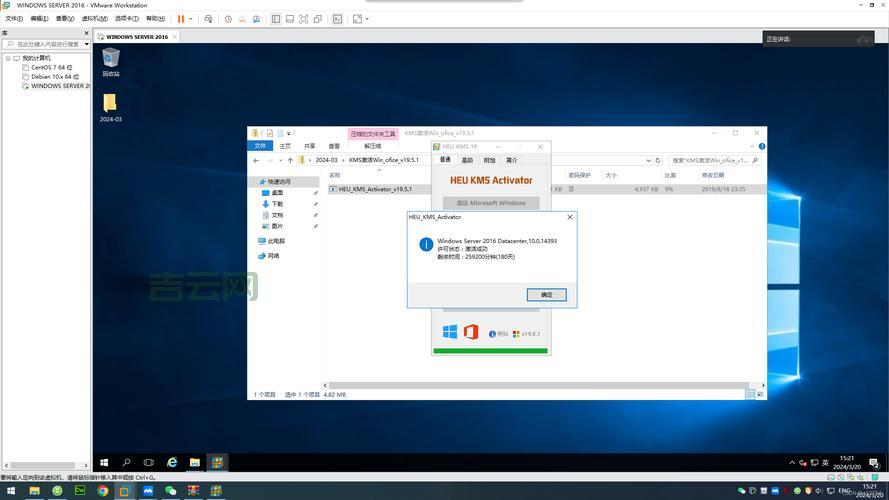Click the VMware pause virtual machine icon
This screenshot has width=889, height=500.
181,18
